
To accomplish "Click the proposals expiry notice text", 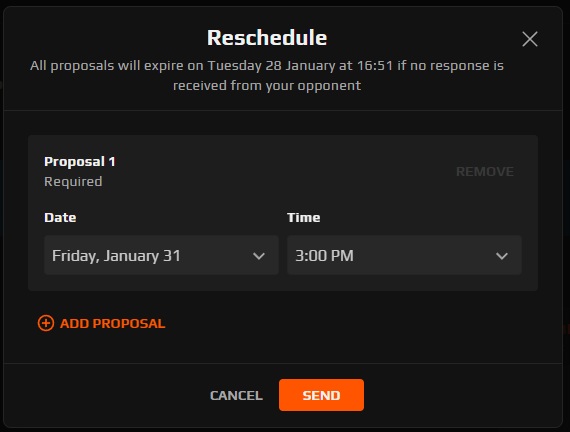I will (267, 76).
